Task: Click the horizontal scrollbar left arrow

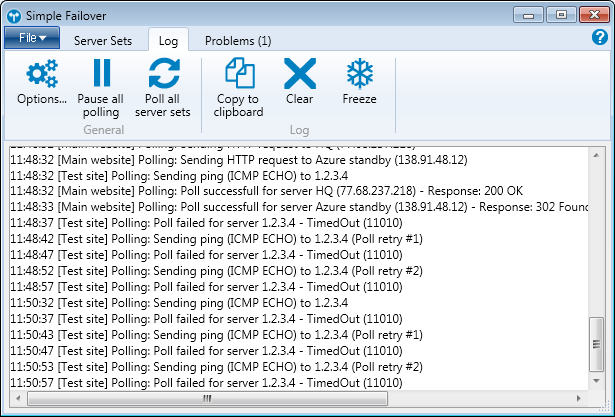Action: pos(16,398)
